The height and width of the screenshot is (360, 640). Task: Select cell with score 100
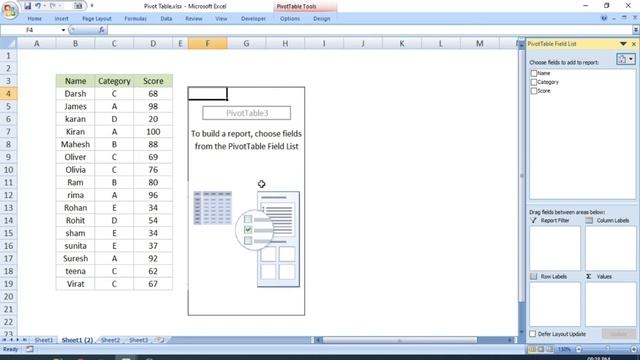[x=153, y=131]
